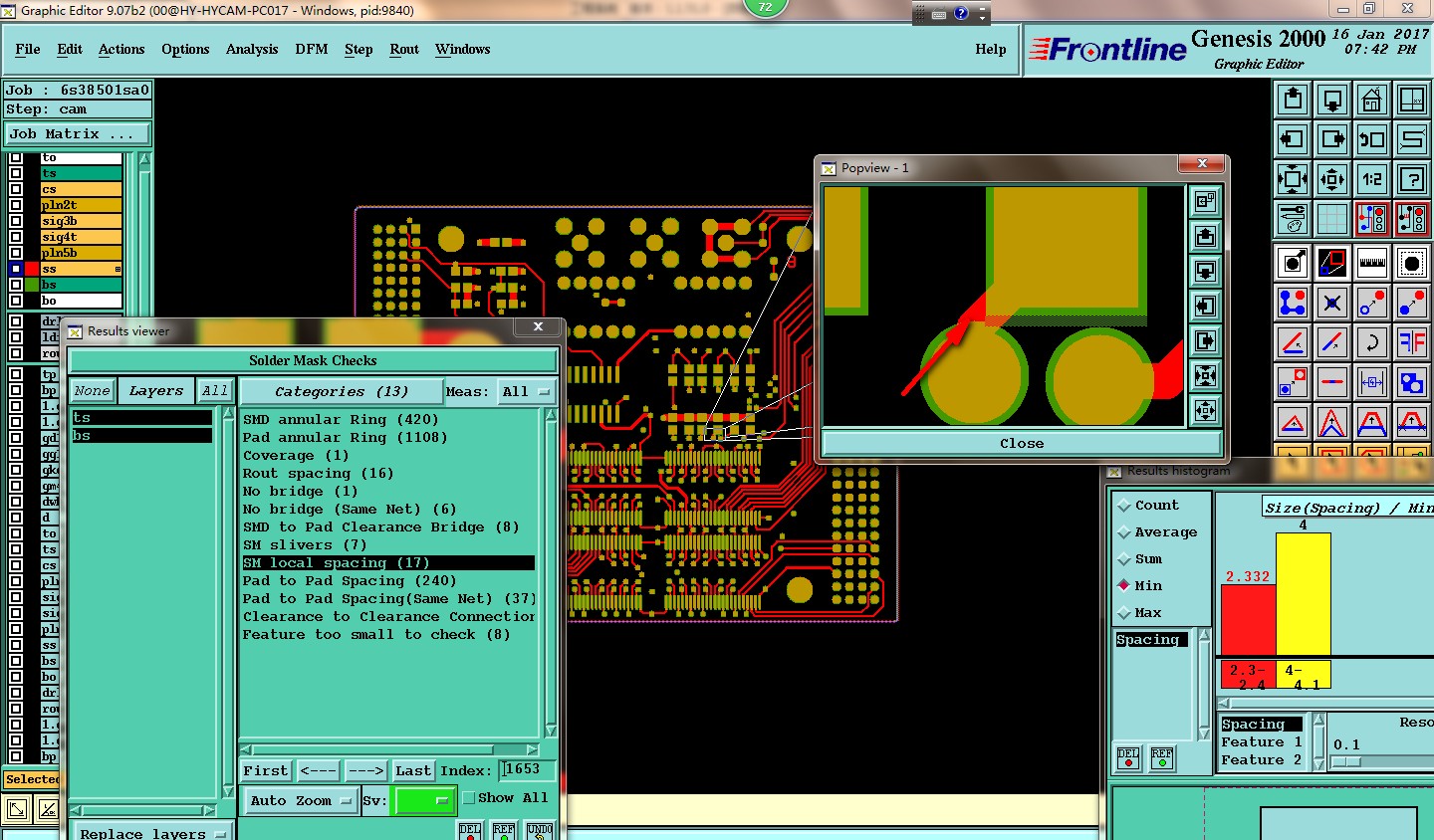Image resolution: width=1434 pixels, height=840 pixels.
Task: Go to next result with ---> button
Action: (365, 771)
